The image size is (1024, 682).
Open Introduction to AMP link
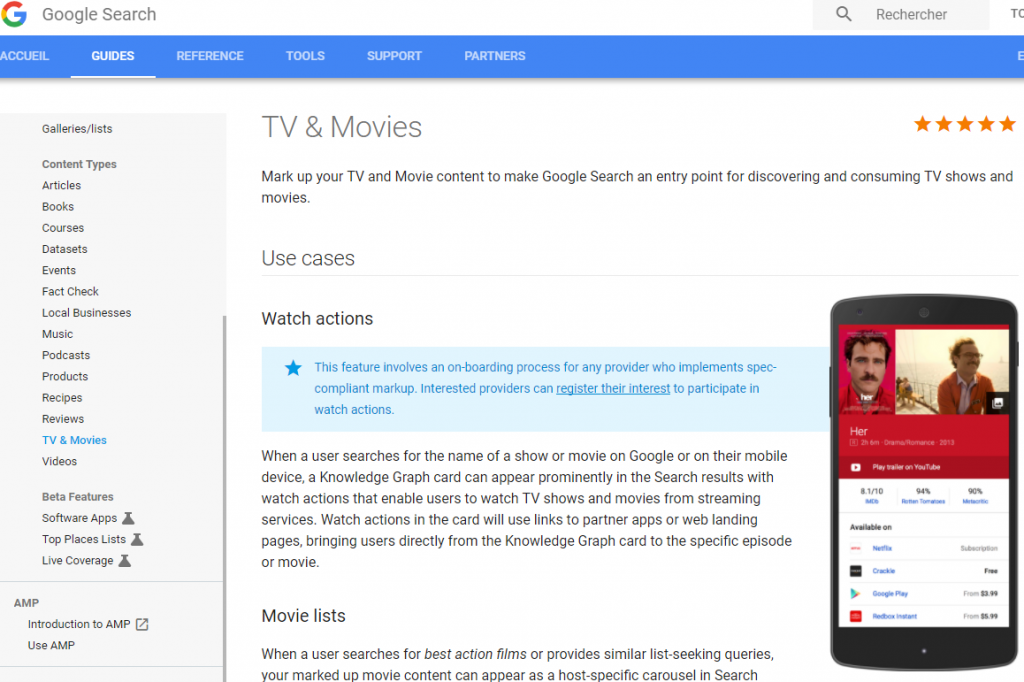[79, 625]
